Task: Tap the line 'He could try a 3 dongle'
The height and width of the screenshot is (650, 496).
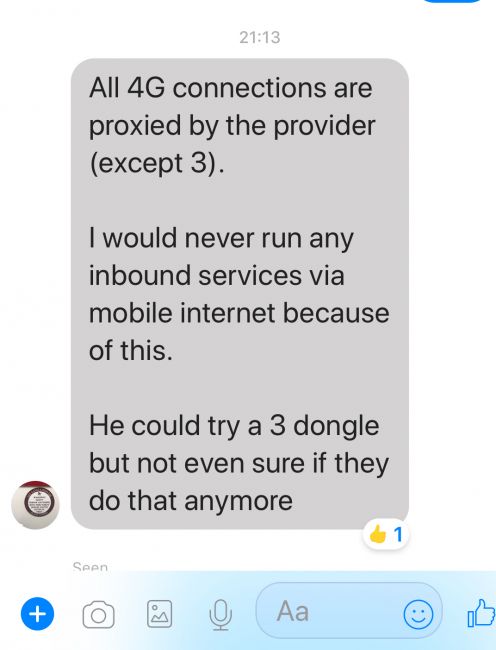Action: pyautogui.click(x=234, y=426)
